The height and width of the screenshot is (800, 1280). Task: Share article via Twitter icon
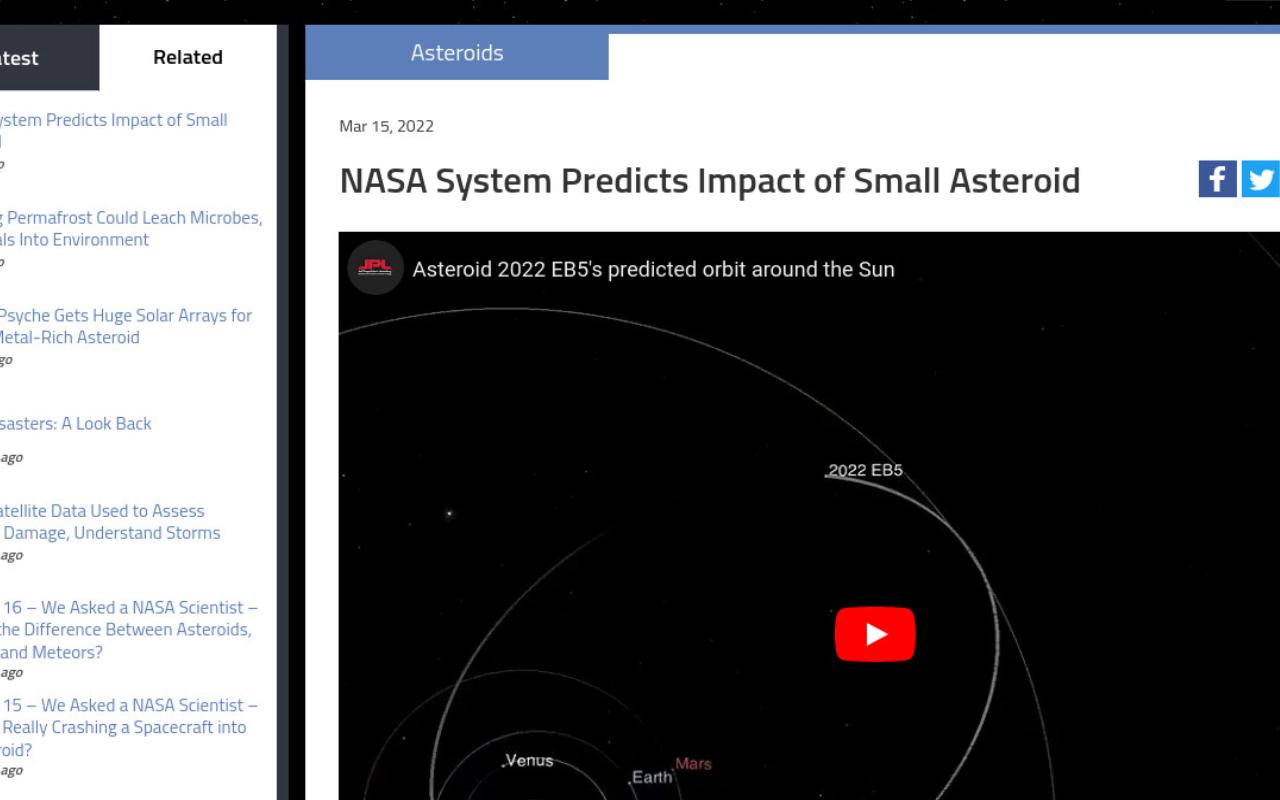(x=1260, y=179)
